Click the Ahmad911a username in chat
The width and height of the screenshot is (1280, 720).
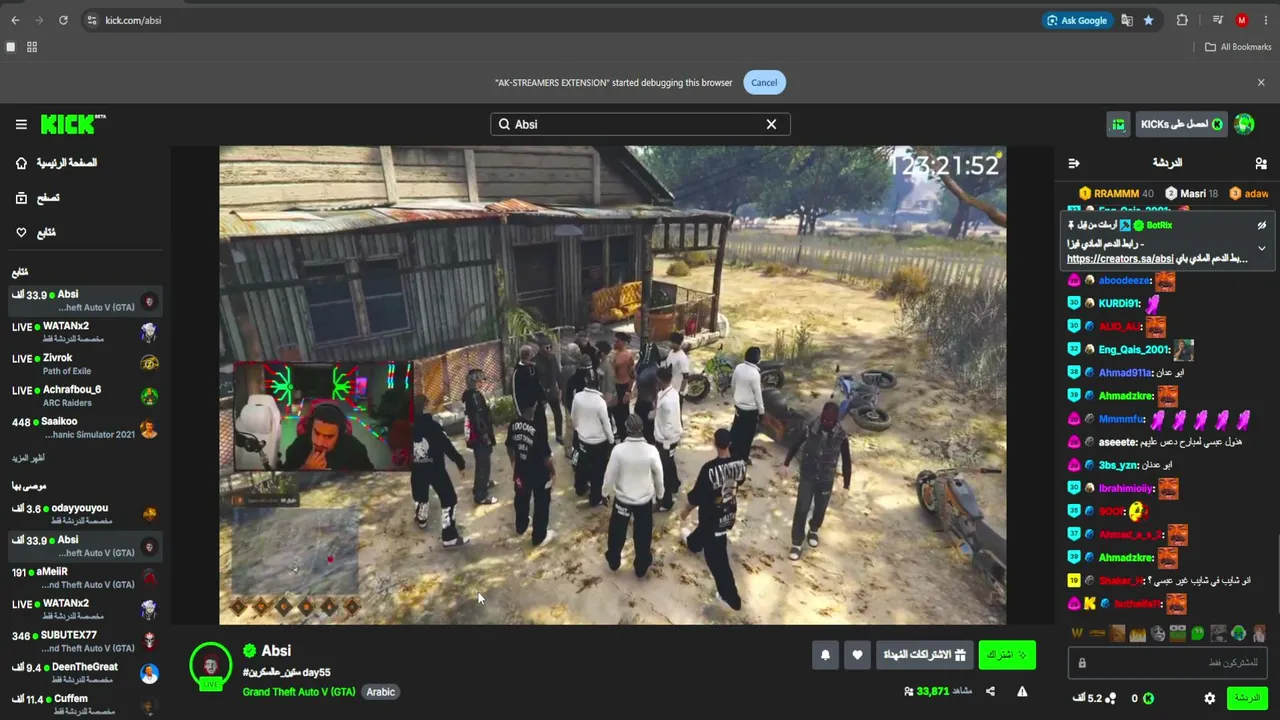[1126, 373]
